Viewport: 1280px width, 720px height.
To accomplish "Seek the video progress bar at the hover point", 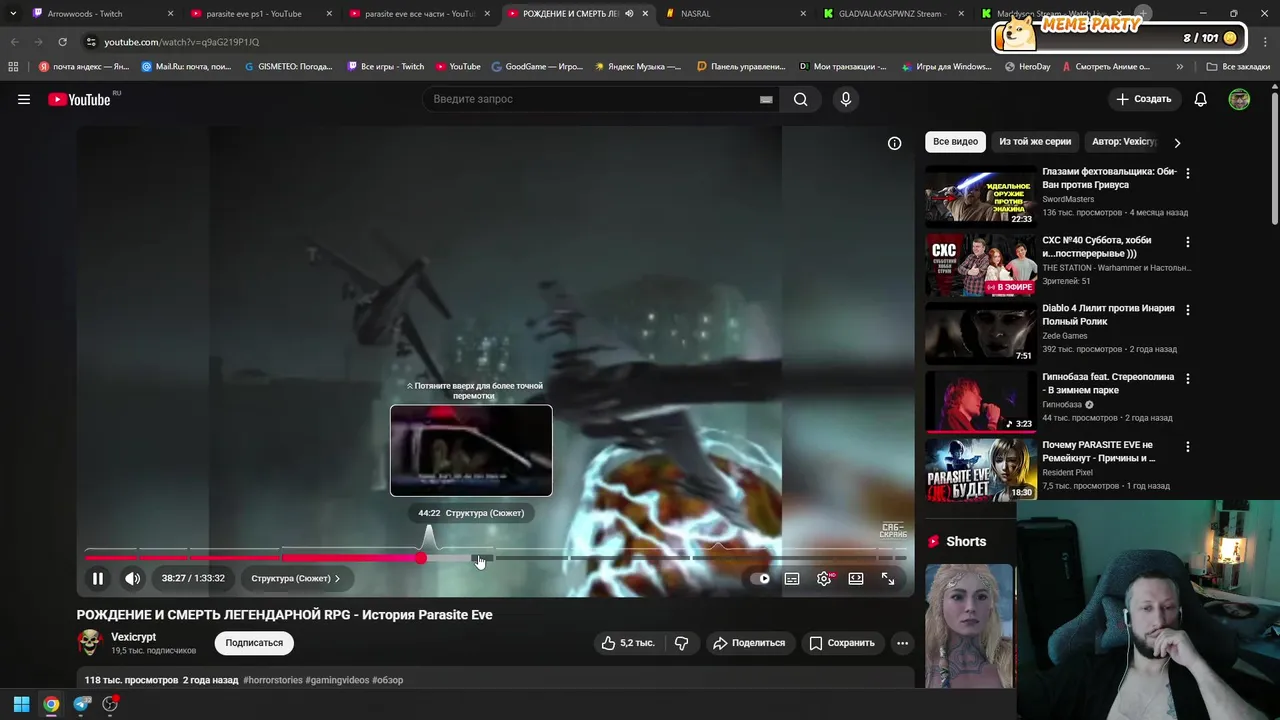I will [x=479, y=558].
